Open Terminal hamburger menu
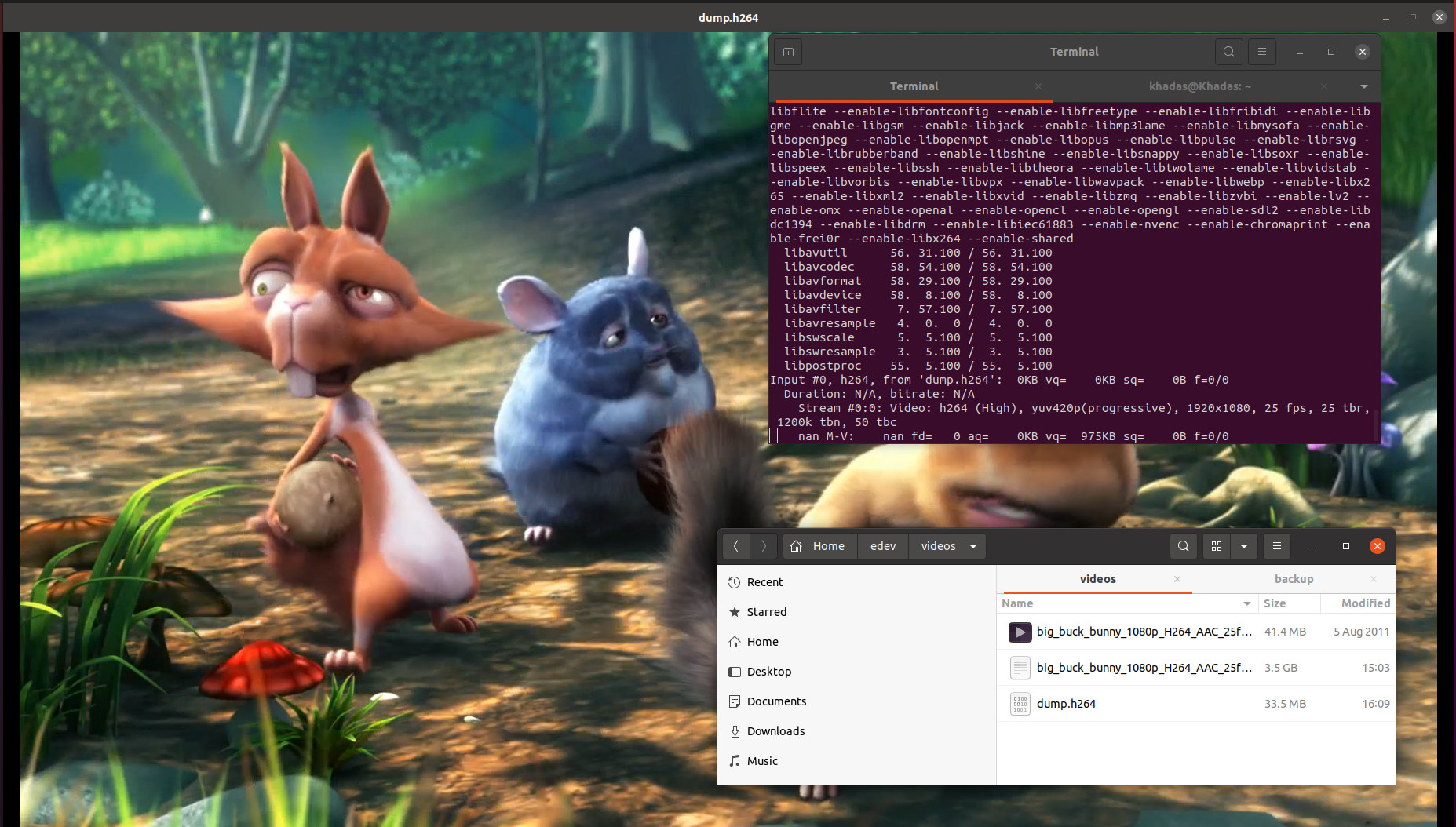This screenshot has width=1456, height=827. [x=1262, y=52]
